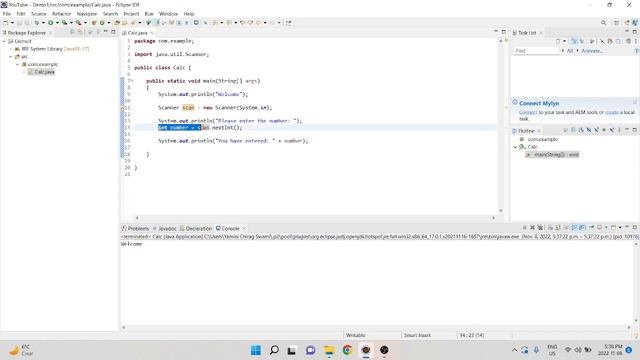Minimize the Package Explorer view
The height and width of the screenshot is (360, 640).
point(106,32)
